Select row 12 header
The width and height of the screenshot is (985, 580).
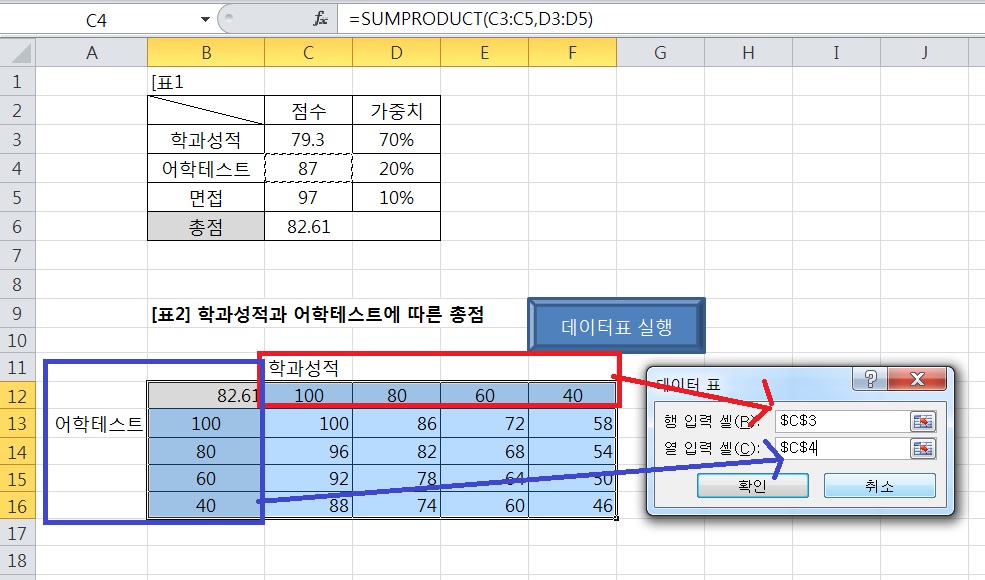[x=18, y=396]
